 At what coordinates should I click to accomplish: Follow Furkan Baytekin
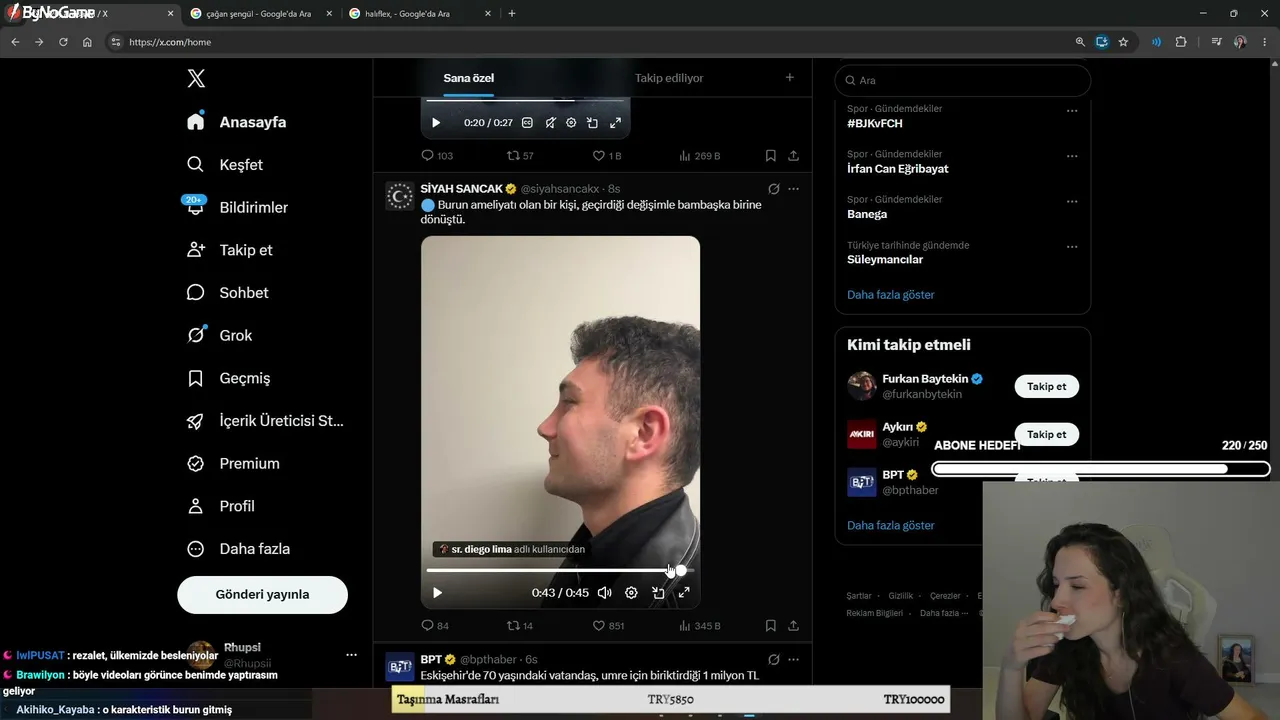[1047, 387]
